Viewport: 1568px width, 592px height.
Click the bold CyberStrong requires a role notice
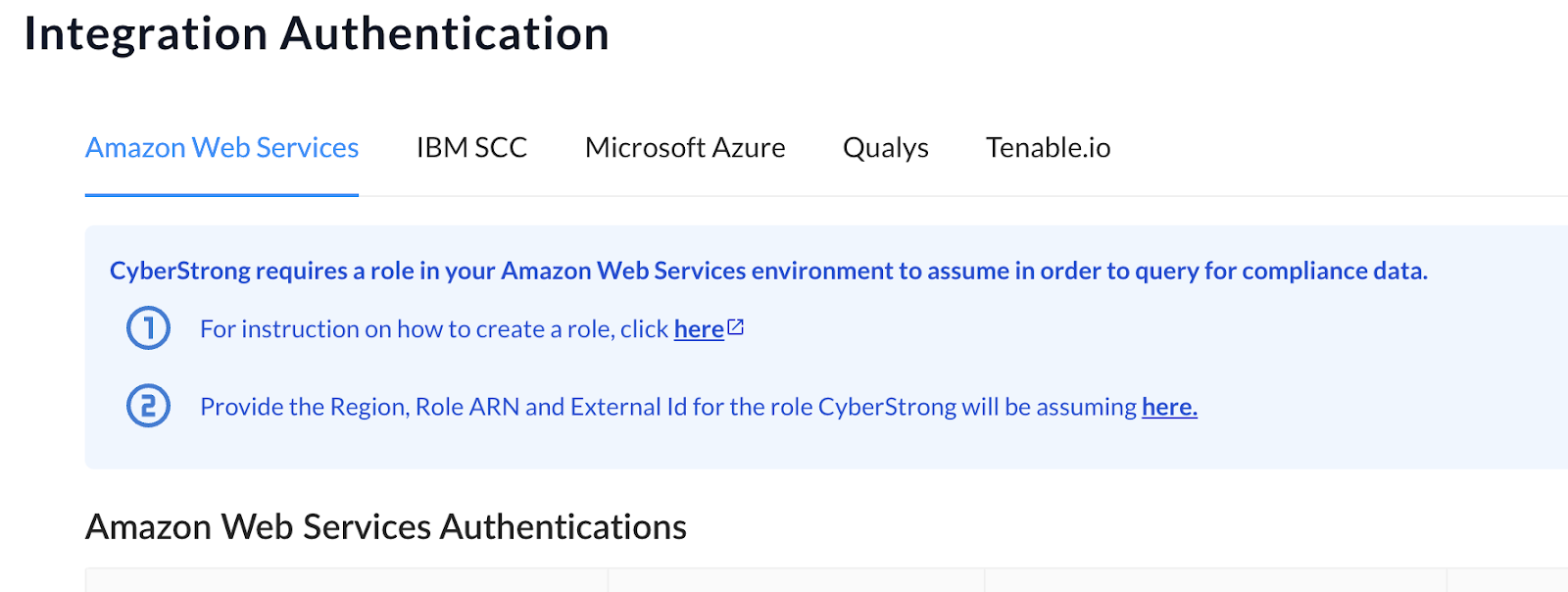(x=768, y=271)
